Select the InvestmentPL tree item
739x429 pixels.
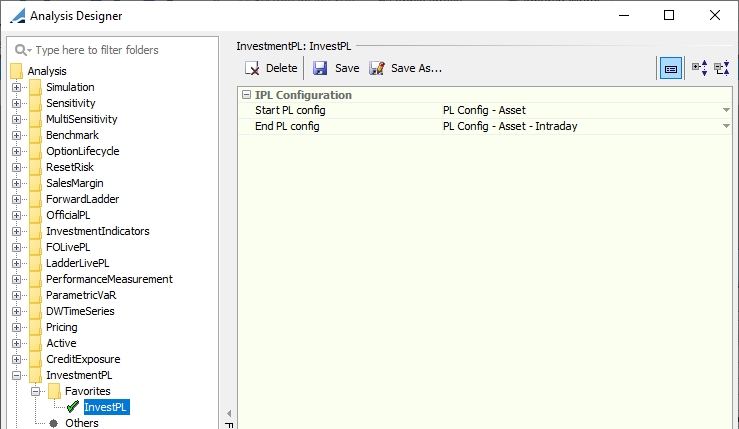(x=79, y=376)
